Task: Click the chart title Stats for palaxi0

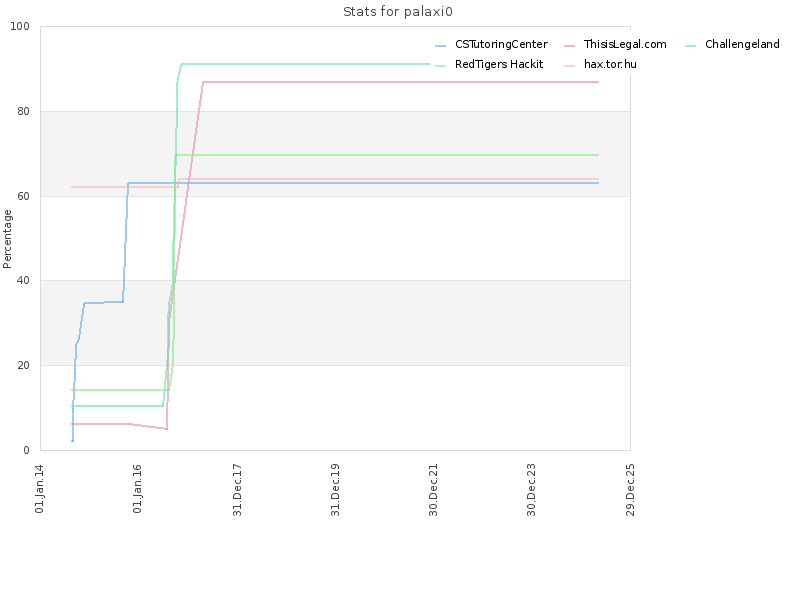Action: point(397,12)
